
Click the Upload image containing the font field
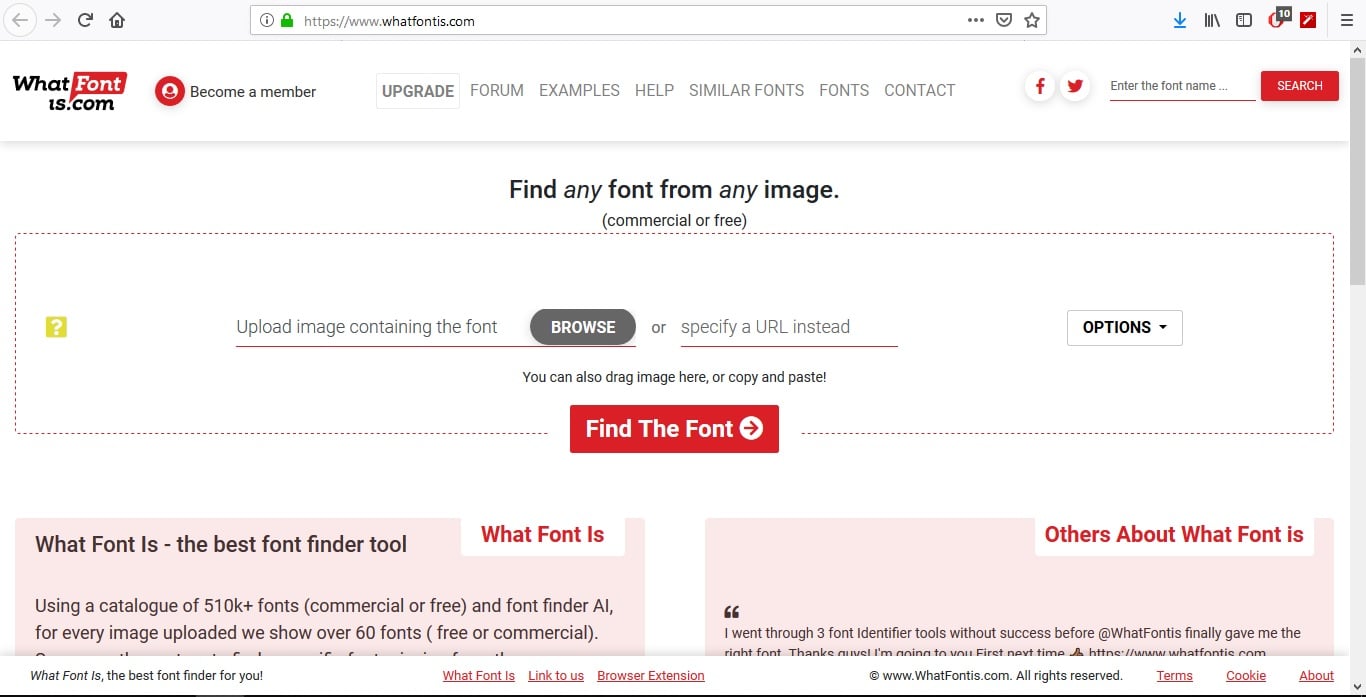[x=382, y=327]
